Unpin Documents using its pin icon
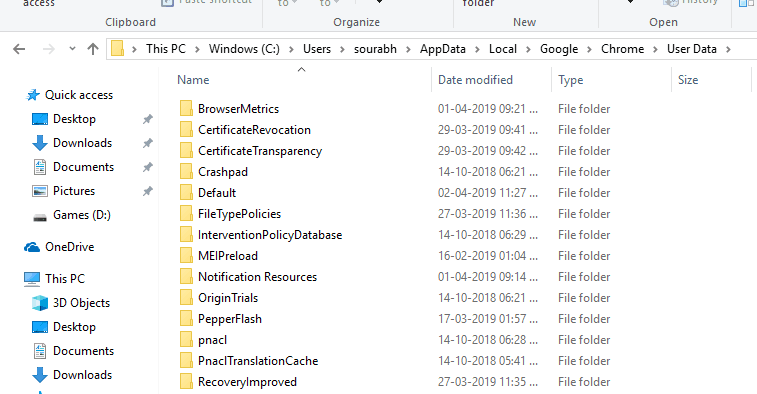Screen dimensions: 757x394 point(148,167)
